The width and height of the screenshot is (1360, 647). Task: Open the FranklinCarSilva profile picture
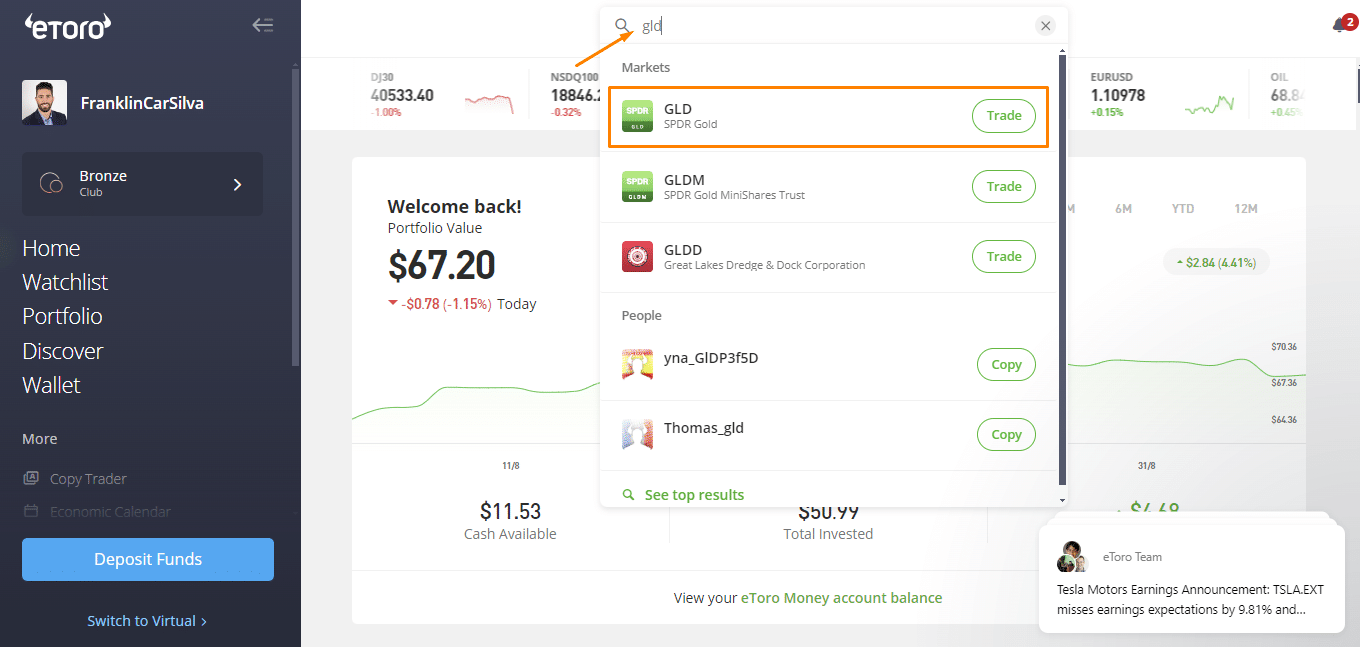click(x=44, y=103)
